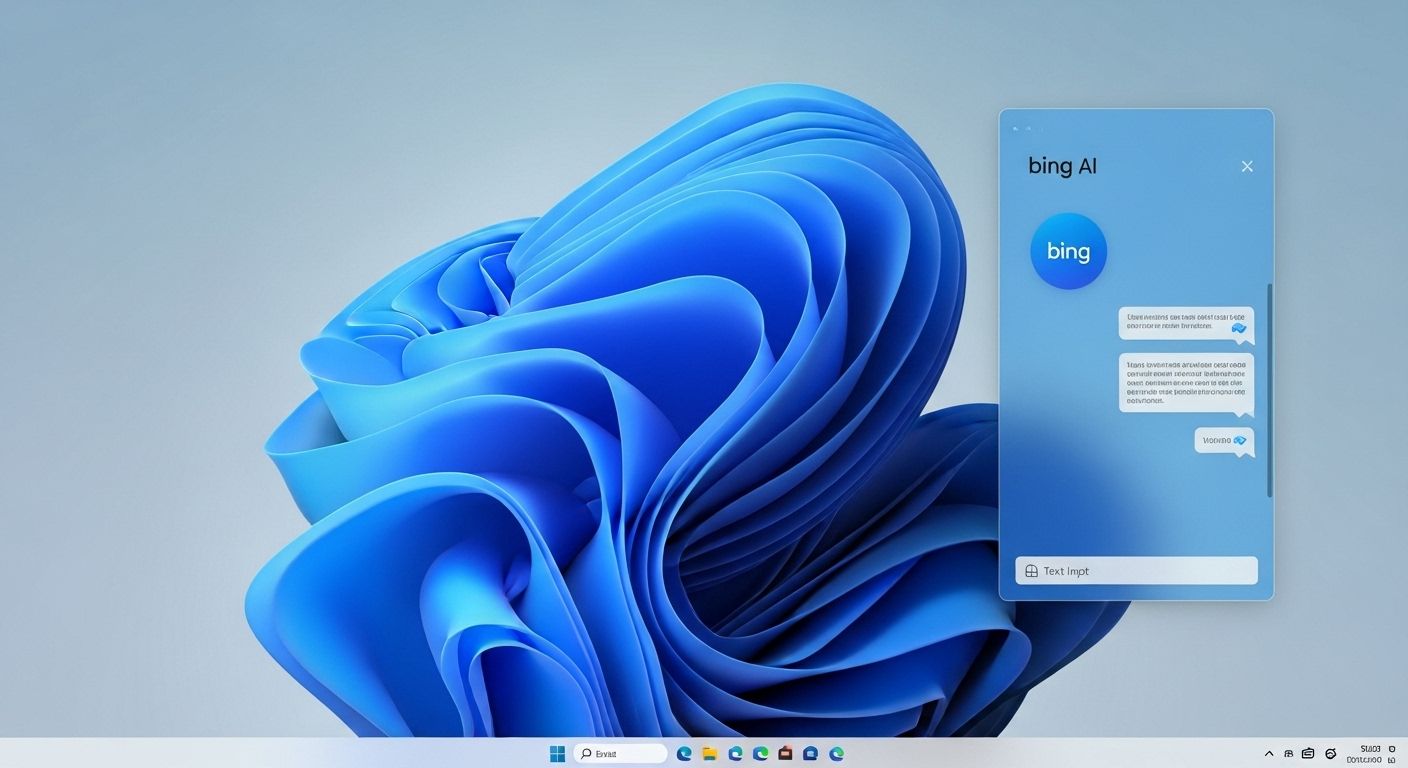Open Microsoft Edge from the taskbar

[684, 753]
